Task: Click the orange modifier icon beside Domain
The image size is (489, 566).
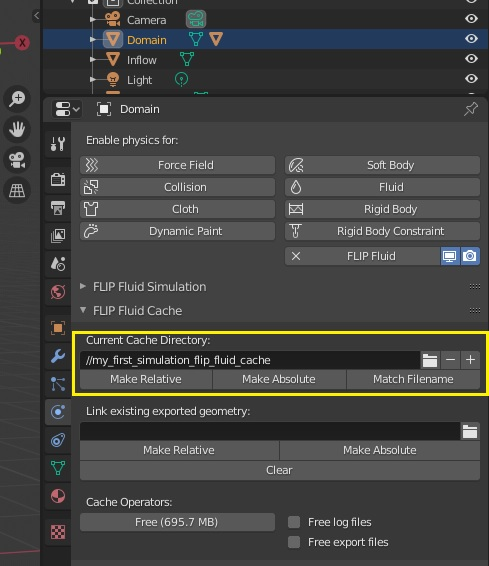Action: [216, 39]
